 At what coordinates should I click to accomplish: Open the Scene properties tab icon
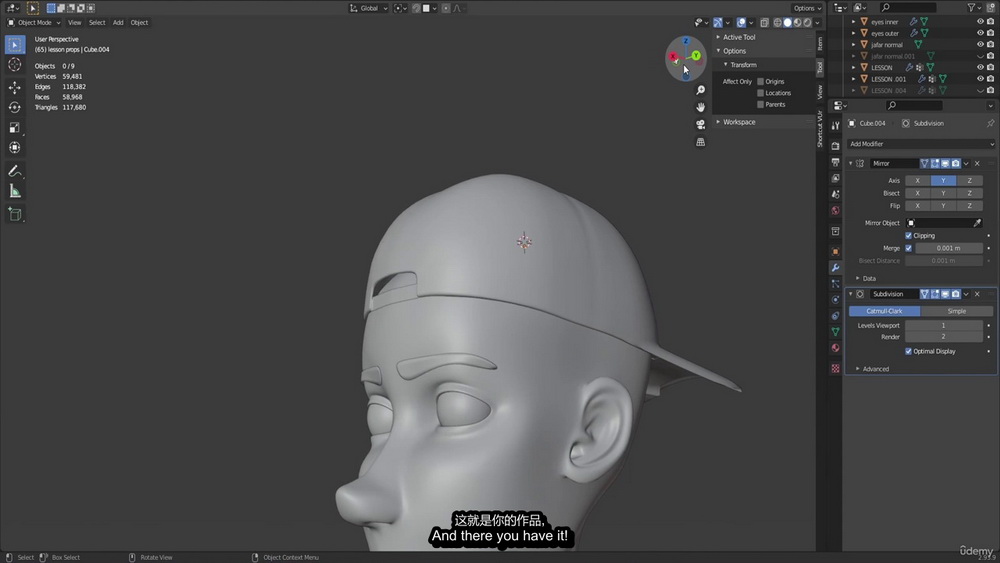[835, 194]
